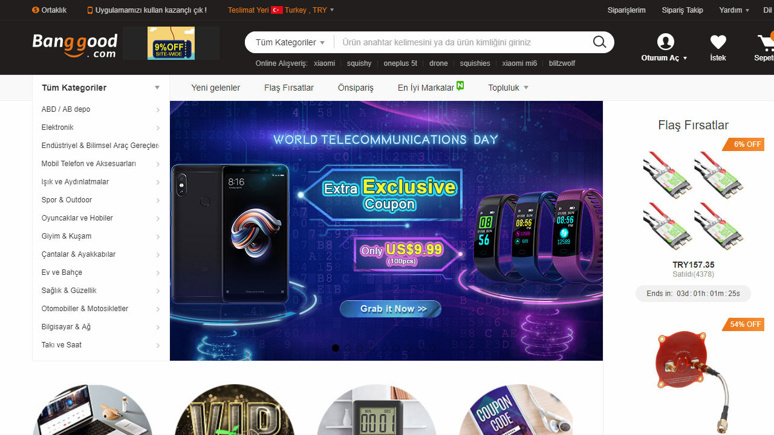Click the mobile app phone icon

click(x=90, y=10)
